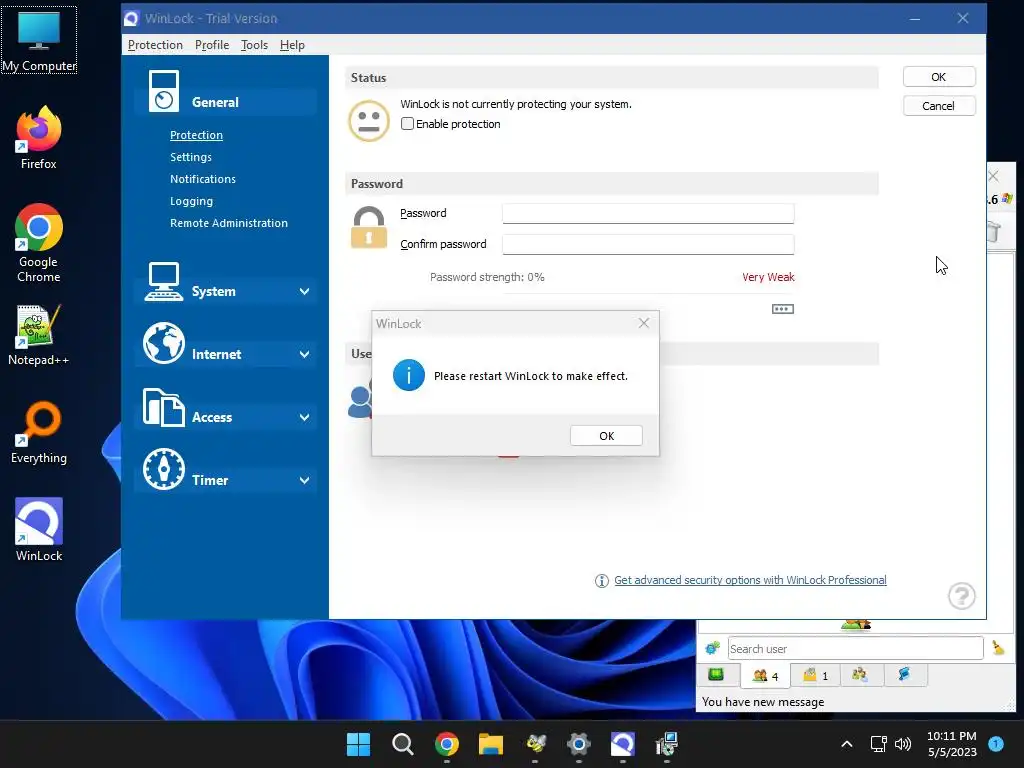Image resolution: width=1024 pixels, height=768 pixels.
Task: Focus the Confirm password field
Action: coord(648,244)
